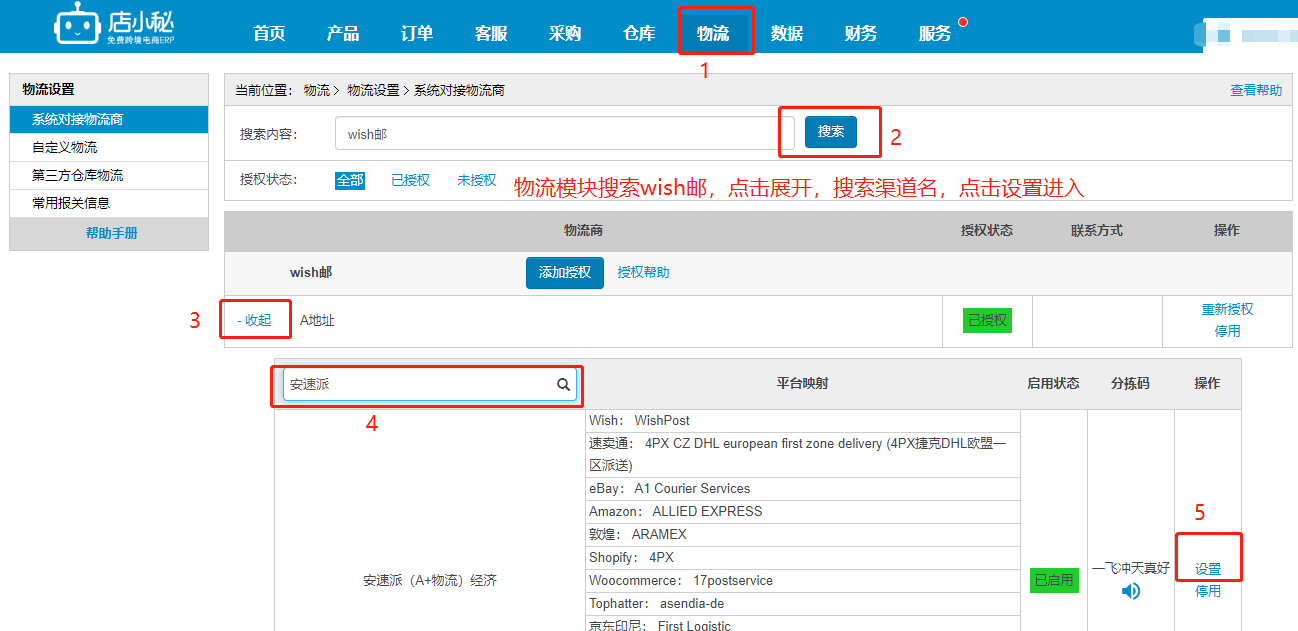Screen dimensions: 1298x631
Task: Click the green 已启用 status badge
Action: (1054, 580)
